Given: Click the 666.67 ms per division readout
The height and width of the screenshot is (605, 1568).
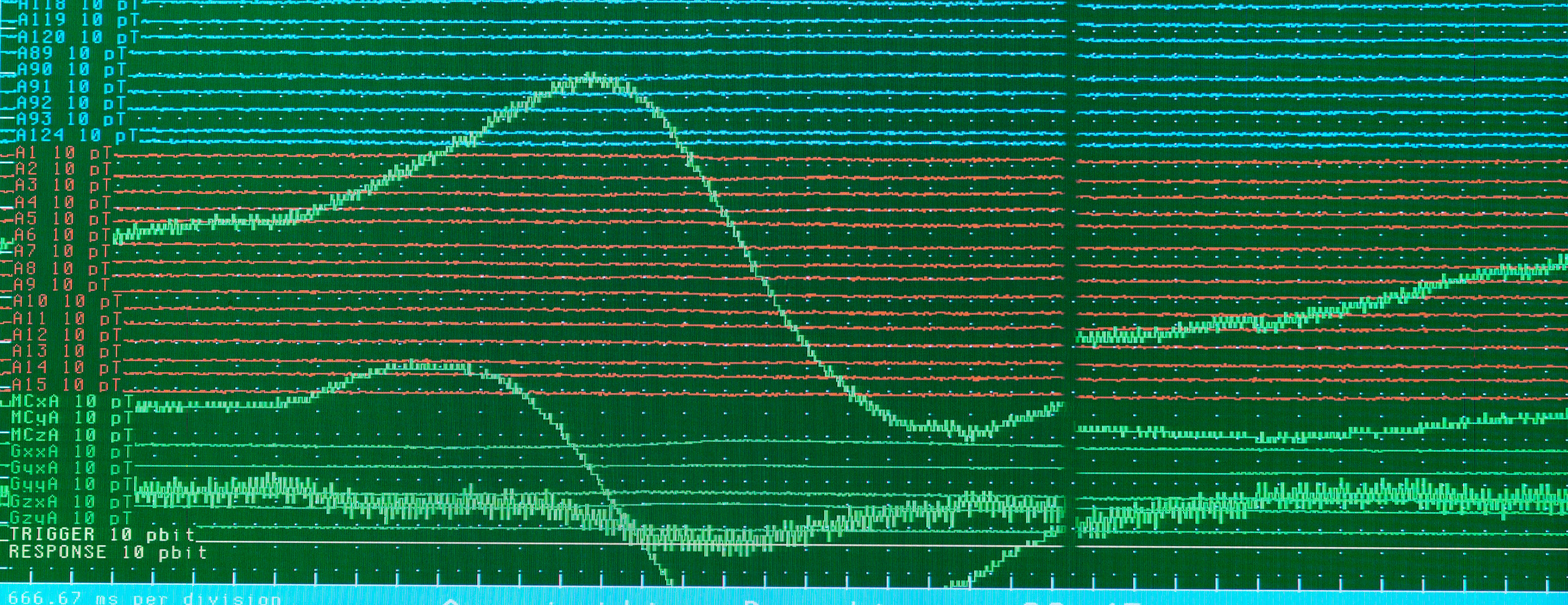Looking at the screenshot, I should click(x=145, y=598).
